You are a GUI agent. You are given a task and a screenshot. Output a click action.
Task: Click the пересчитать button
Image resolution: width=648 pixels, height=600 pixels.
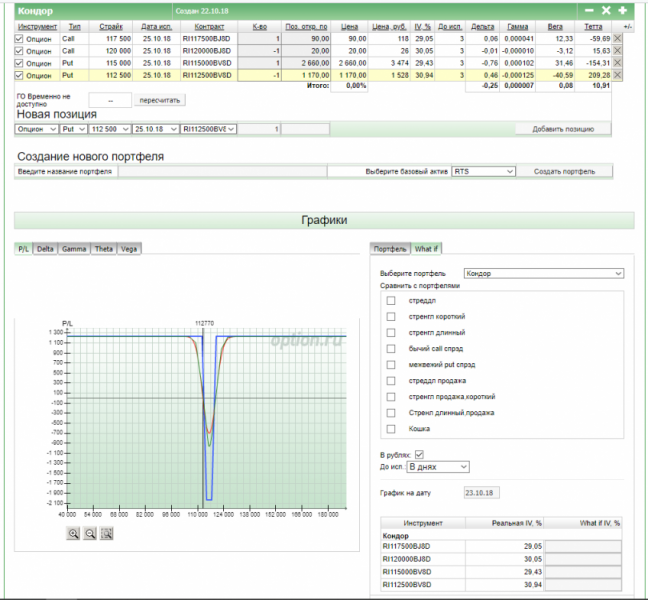click(x=159, y=101)
